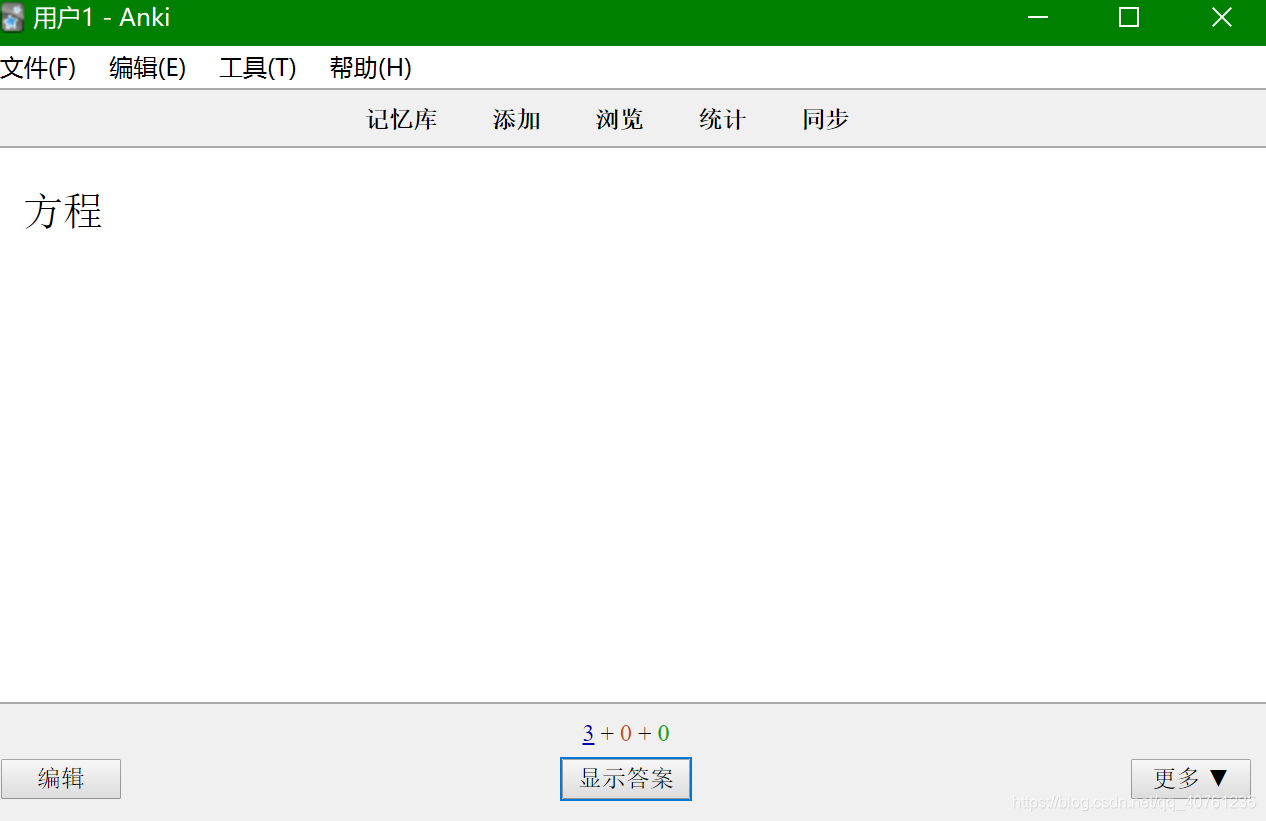1266x821 pixels.
Task: Click the green review count 0
Action: pos(662,733)
